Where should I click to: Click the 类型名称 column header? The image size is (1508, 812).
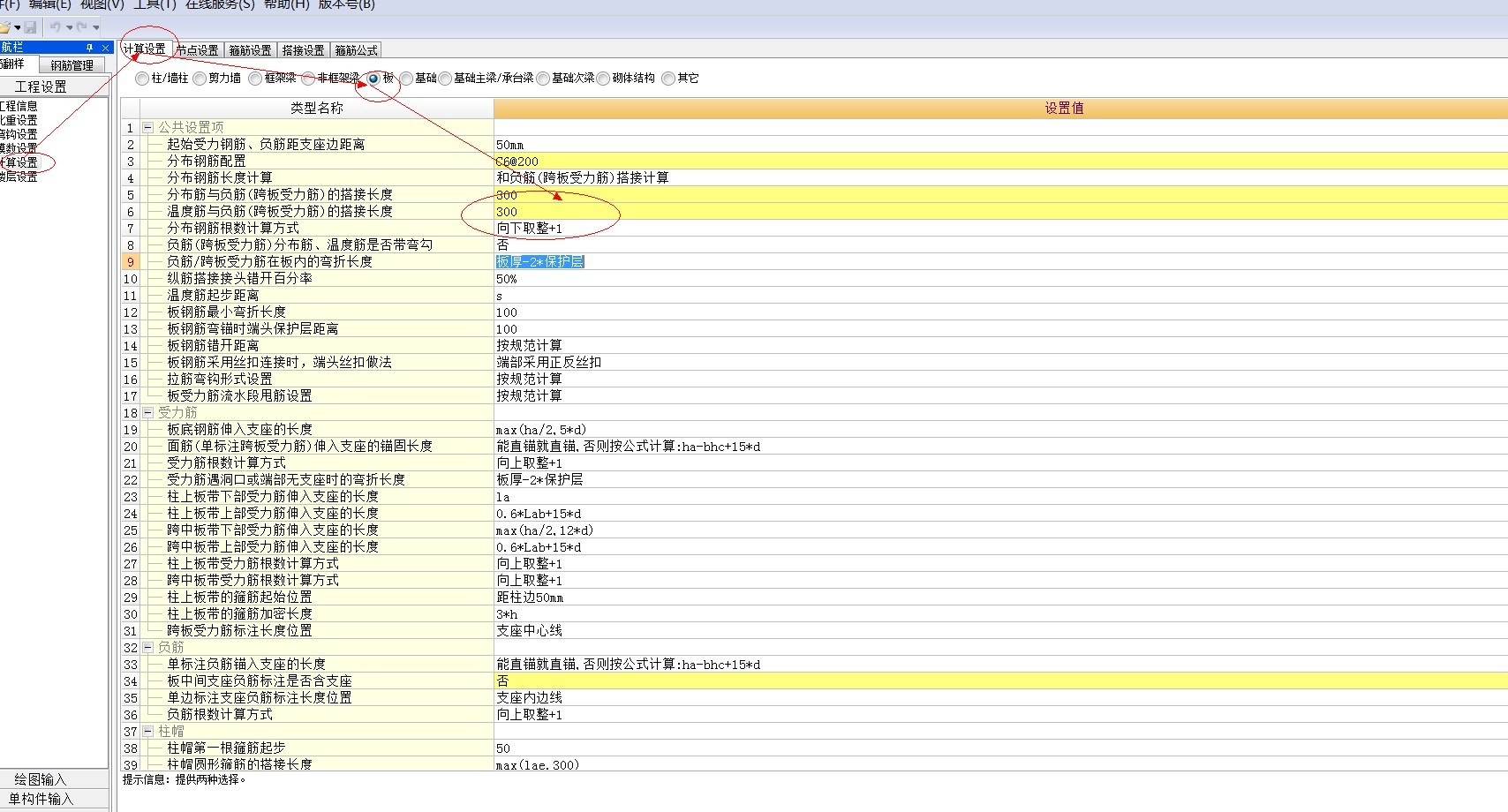click(316, 109)
